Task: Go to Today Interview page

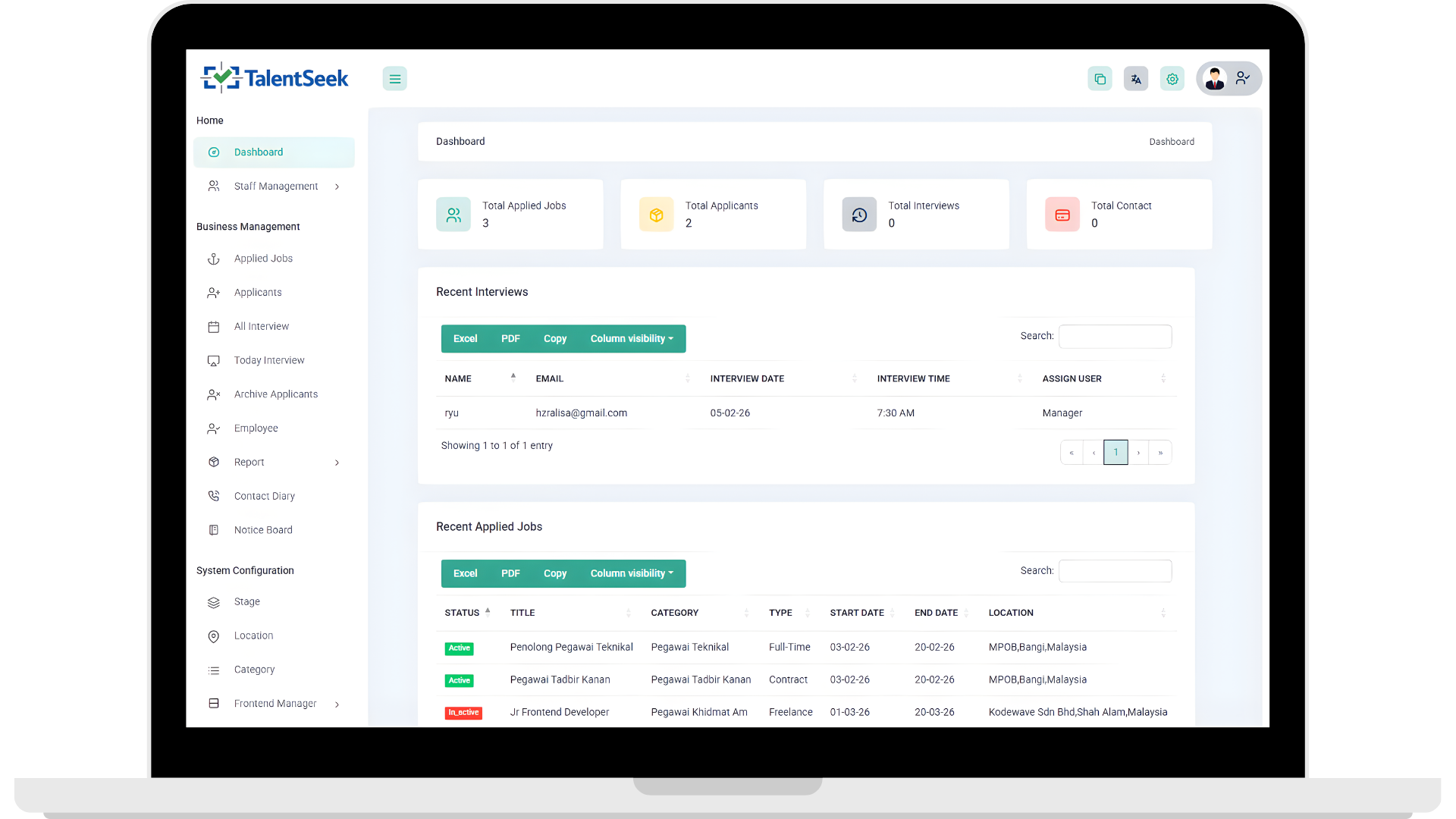Action: 268,360
